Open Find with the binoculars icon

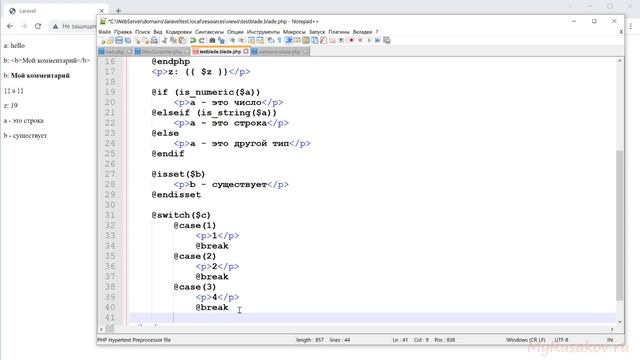(x=212, y=40)
